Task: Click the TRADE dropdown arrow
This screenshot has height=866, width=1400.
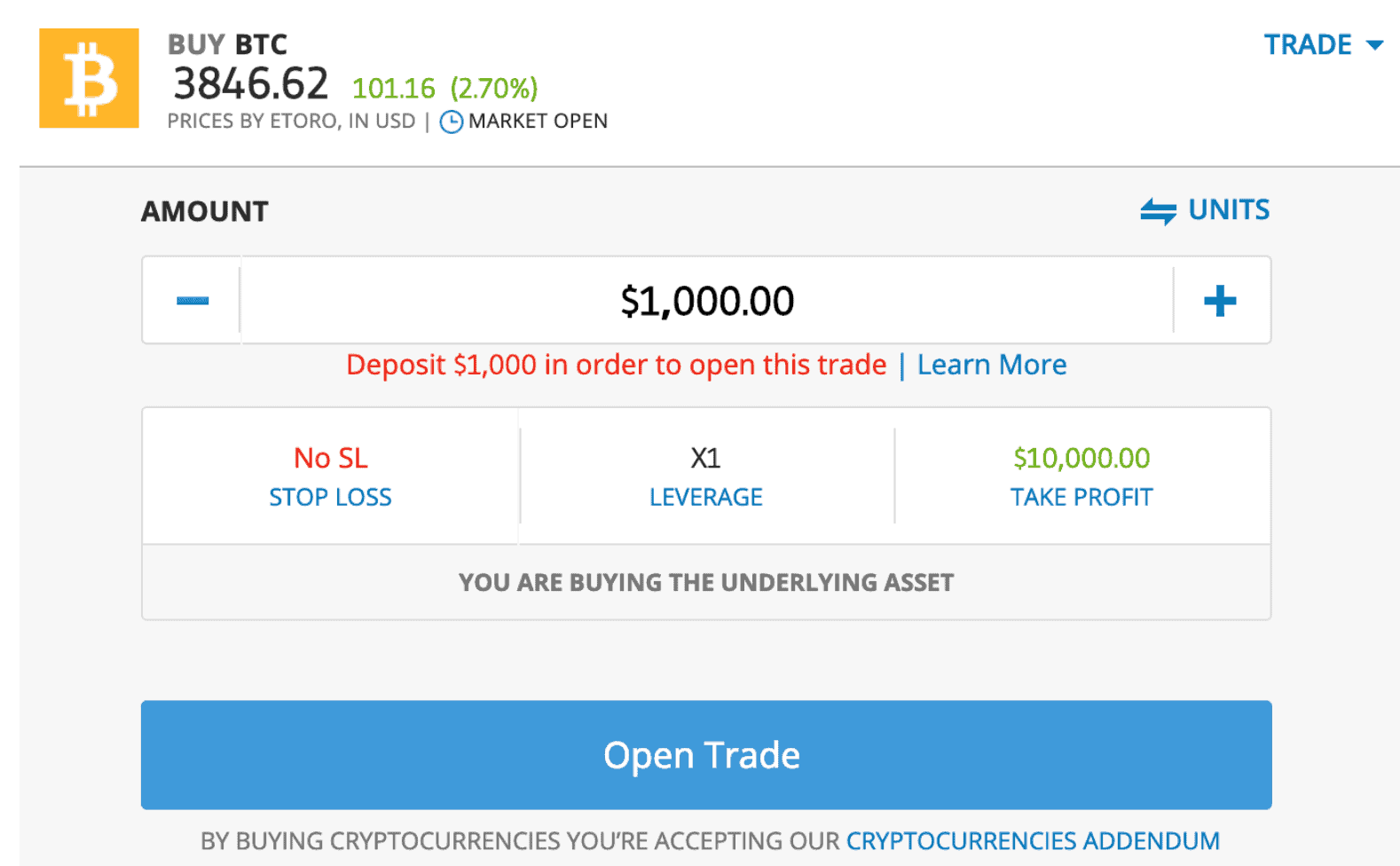Action: pos(1375,45)
